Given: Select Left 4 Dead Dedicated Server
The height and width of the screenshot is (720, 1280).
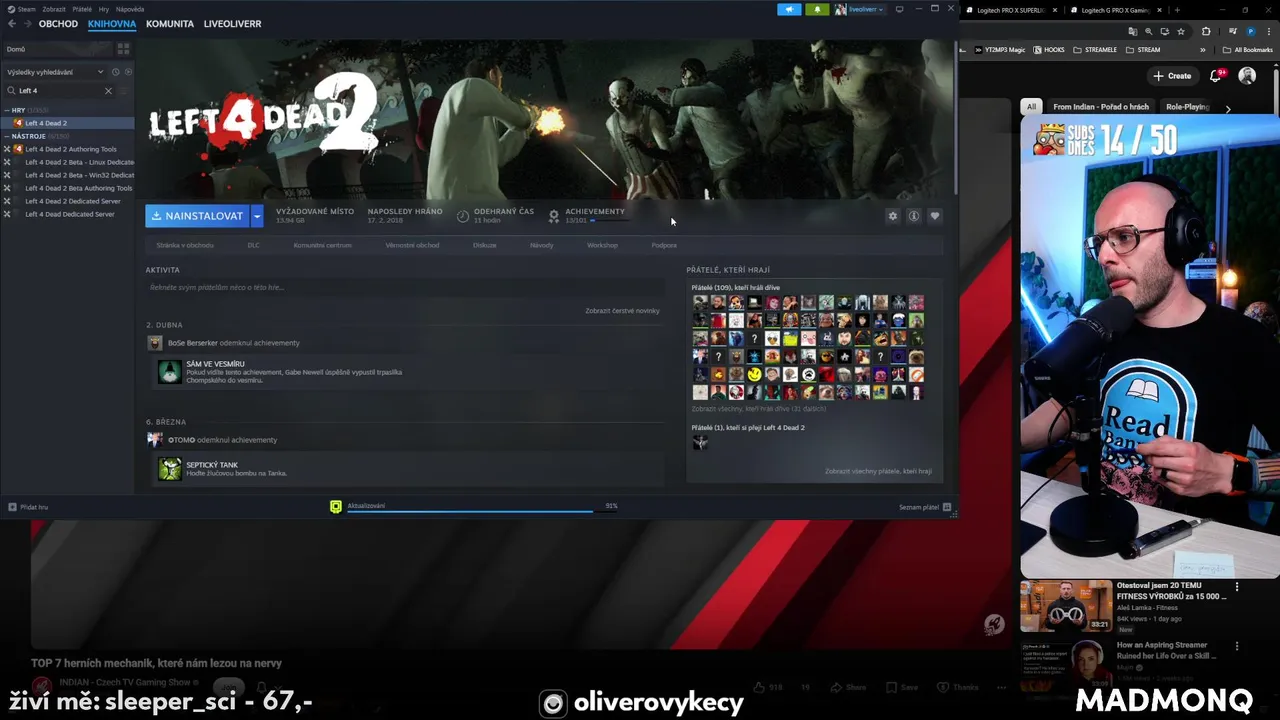Looking at the screenshot, I should click(x=70, y=214).
